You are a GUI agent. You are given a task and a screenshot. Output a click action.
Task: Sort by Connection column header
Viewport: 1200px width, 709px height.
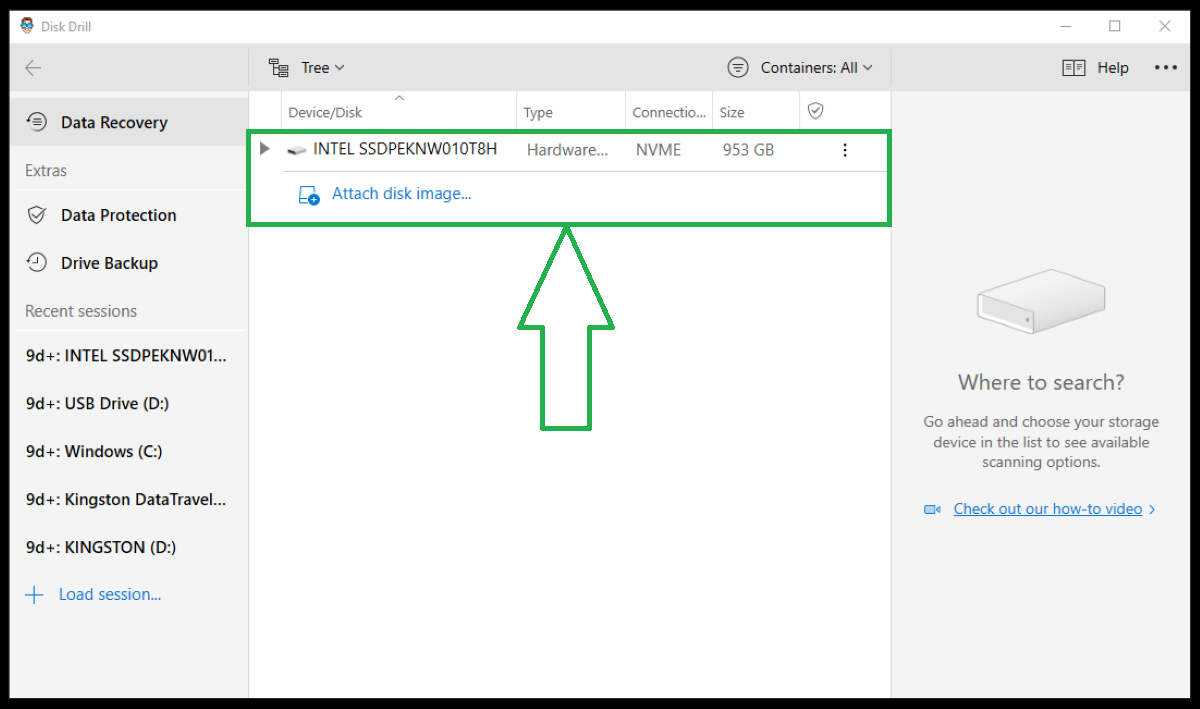click(669, 112)
